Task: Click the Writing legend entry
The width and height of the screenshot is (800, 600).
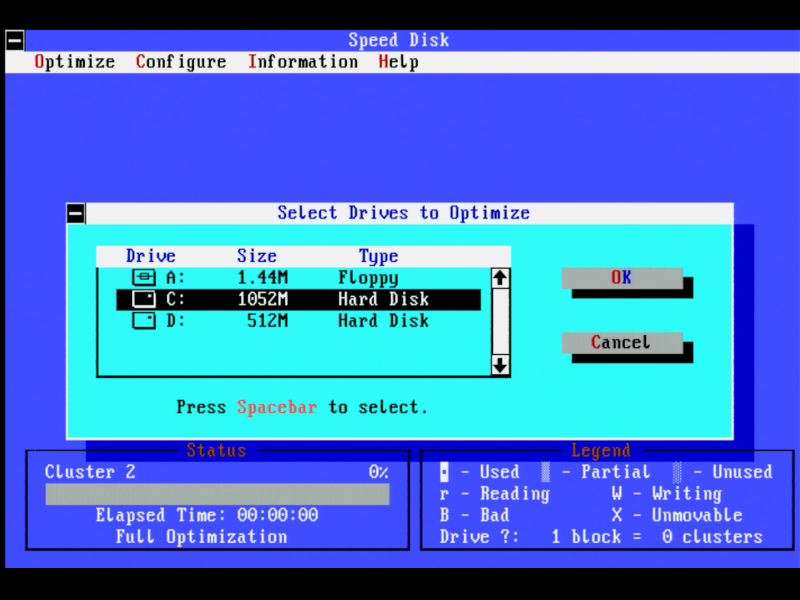Action: click(667, 494)
